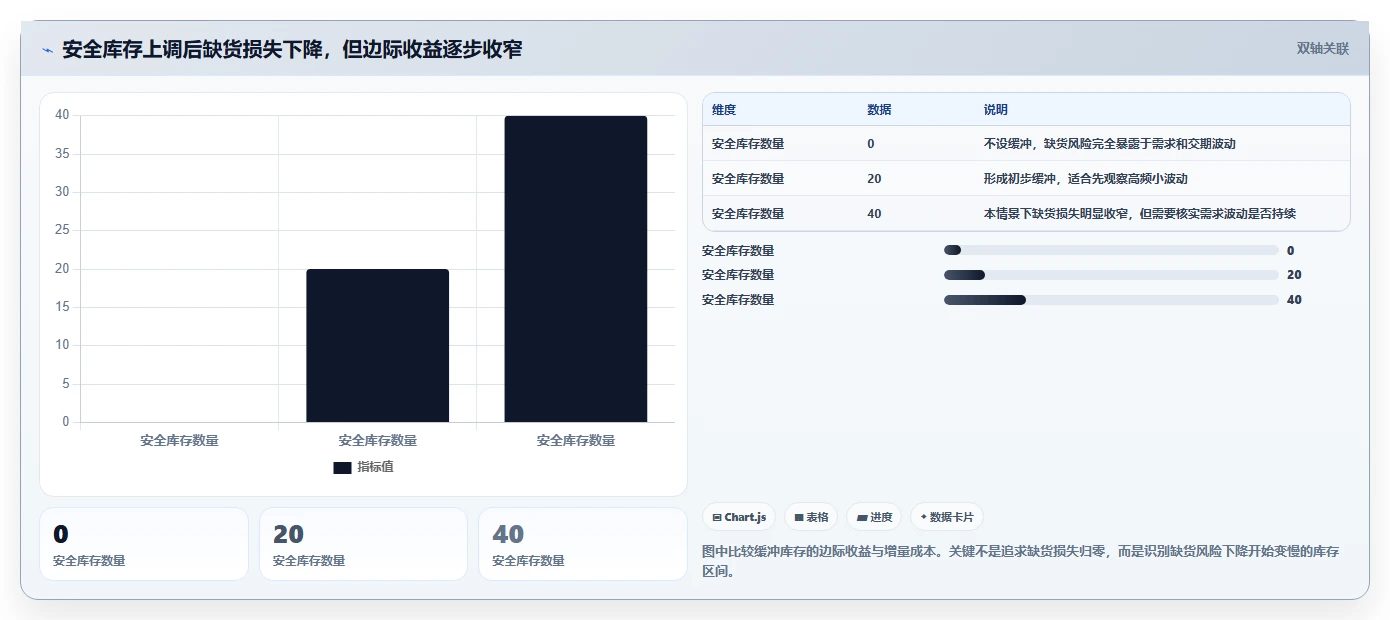Click the 双轴关联 tag in the header
The width and height of the screenshot is (1390, 620).
1323,49
